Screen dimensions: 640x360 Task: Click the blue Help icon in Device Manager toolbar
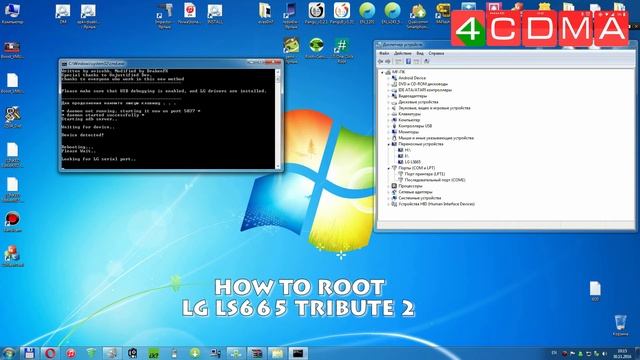(x=408, y=61)
